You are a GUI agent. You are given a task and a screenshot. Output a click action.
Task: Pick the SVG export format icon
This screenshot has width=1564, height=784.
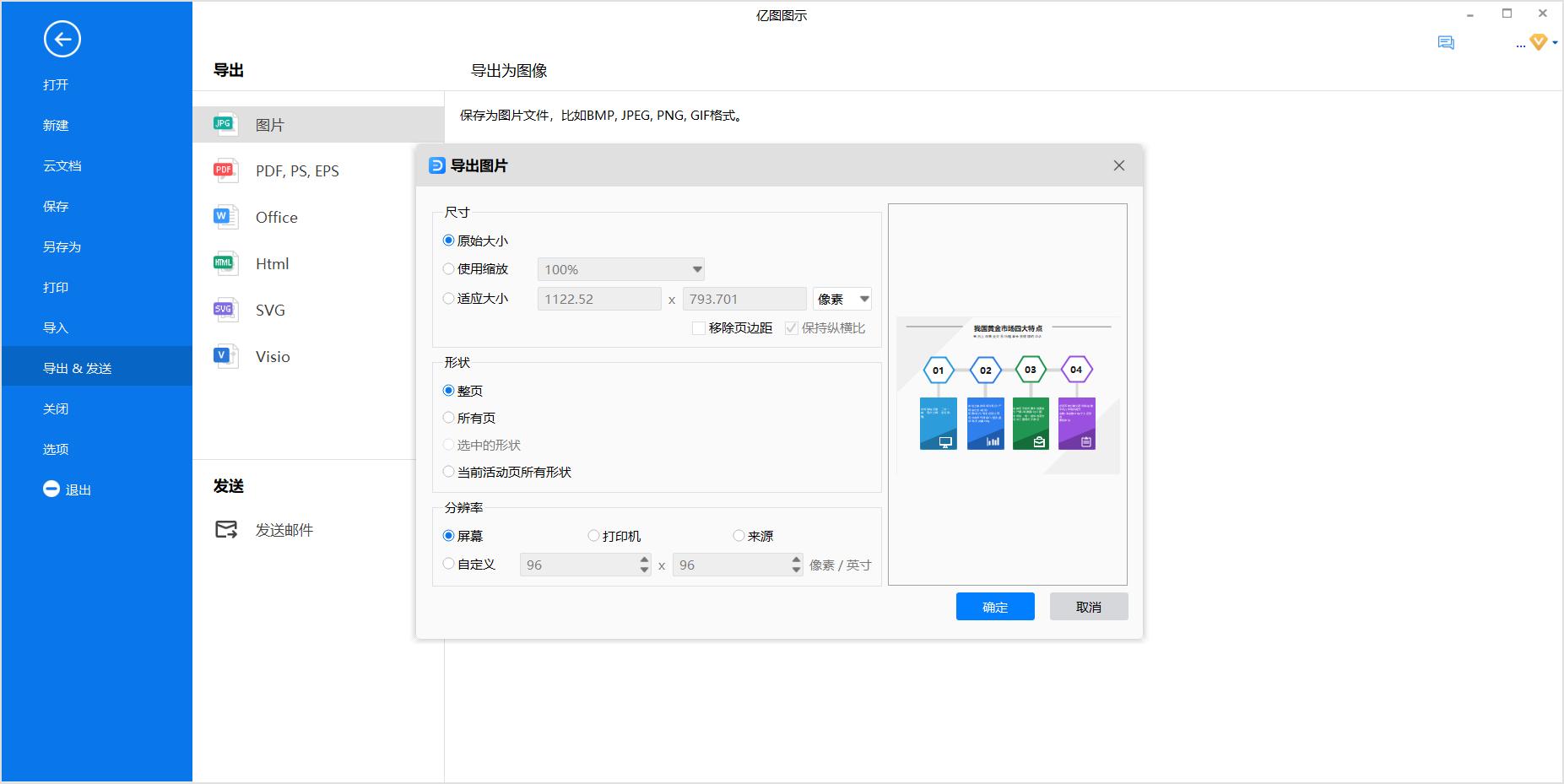click(x=224, y=309)
